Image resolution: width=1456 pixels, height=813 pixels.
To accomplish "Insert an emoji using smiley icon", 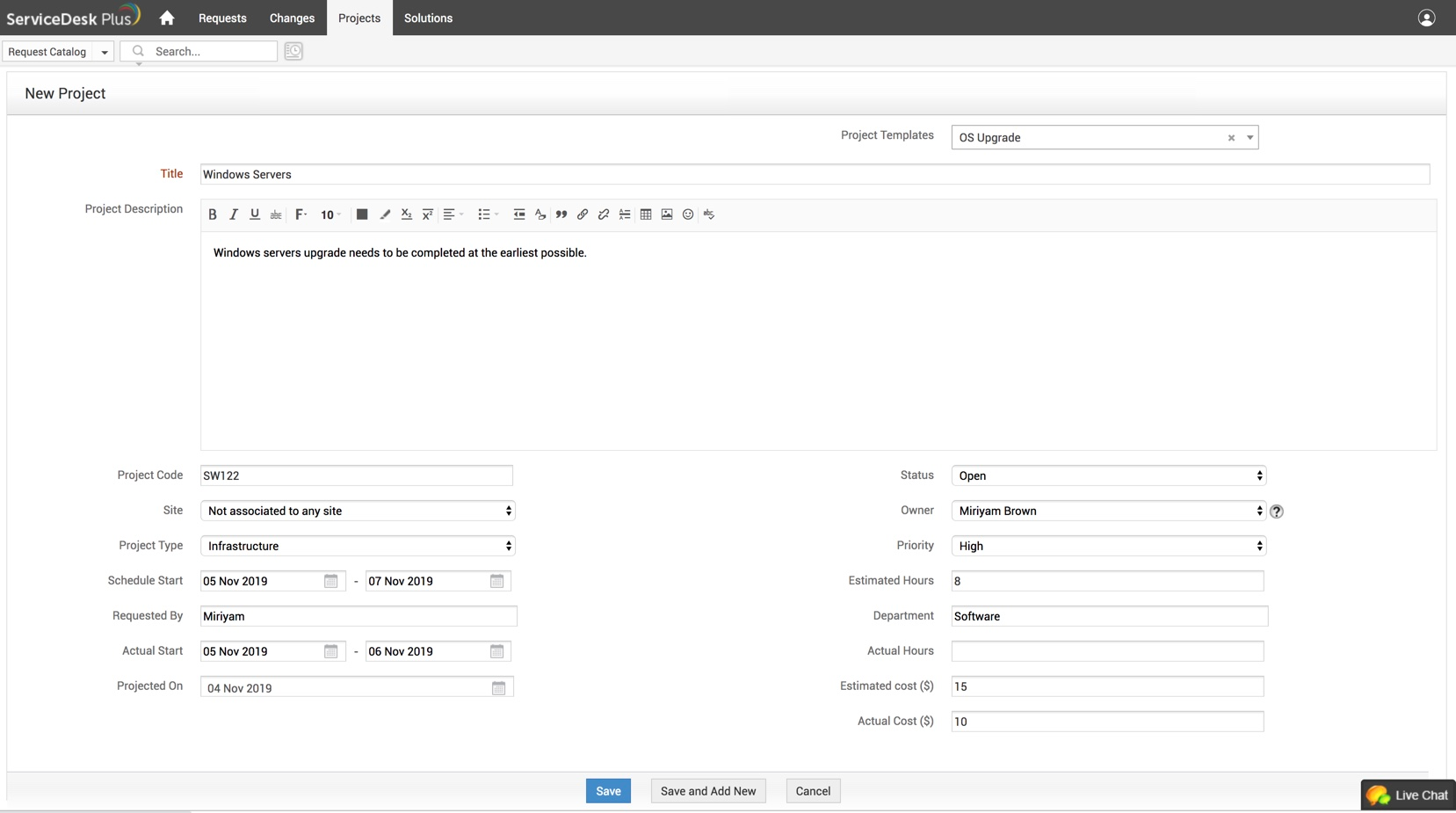I will [x=688, y=214].
